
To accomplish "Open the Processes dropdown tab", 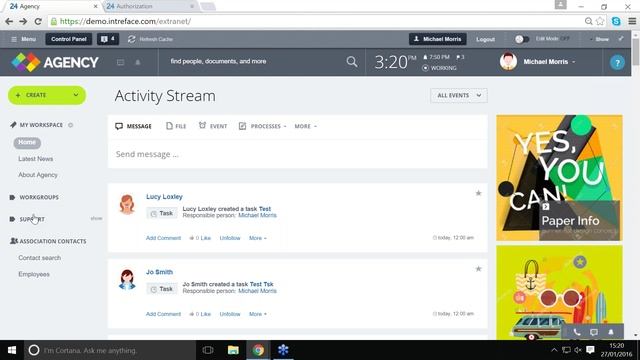I will point(262,126).
